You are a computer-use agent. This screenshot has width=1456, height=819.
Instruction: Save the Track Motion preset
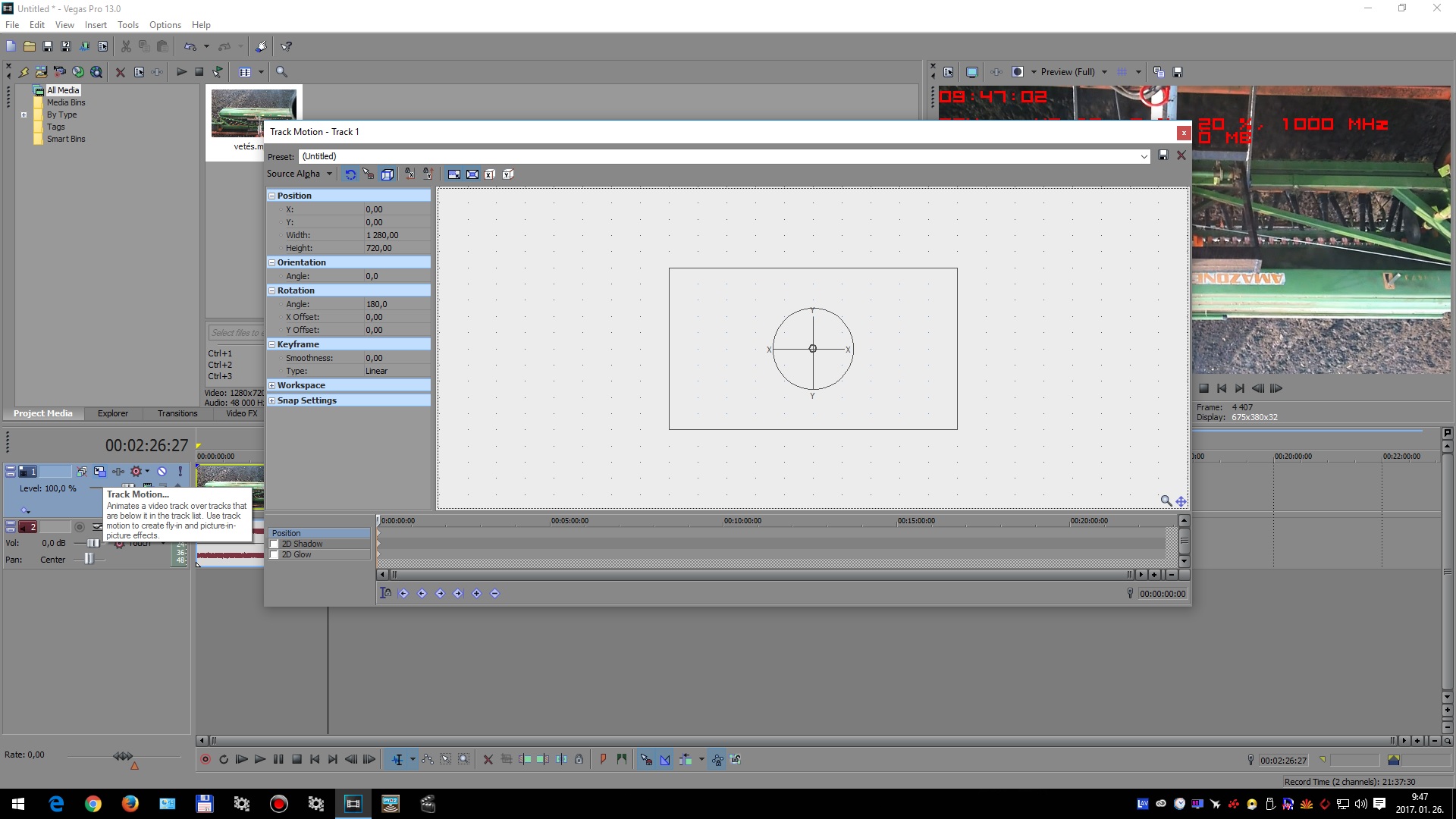(x=1163, y=155)
